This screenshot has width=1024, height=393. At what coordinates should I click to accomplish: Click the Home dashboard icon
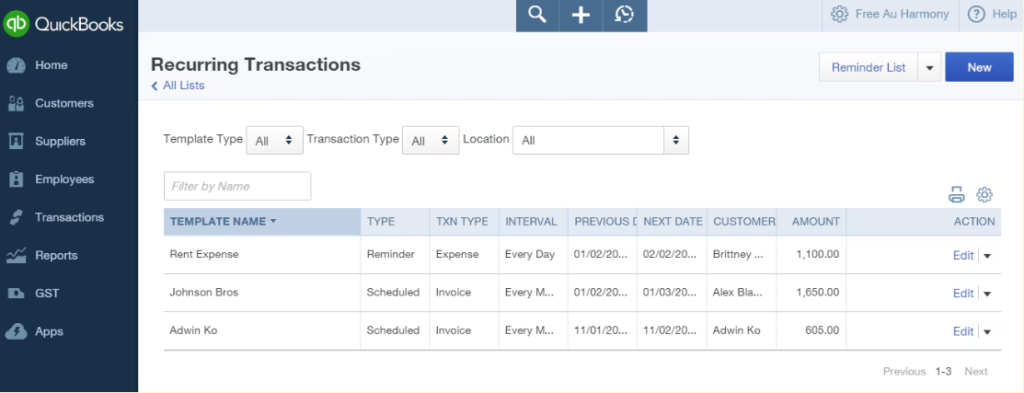[16, 65]
